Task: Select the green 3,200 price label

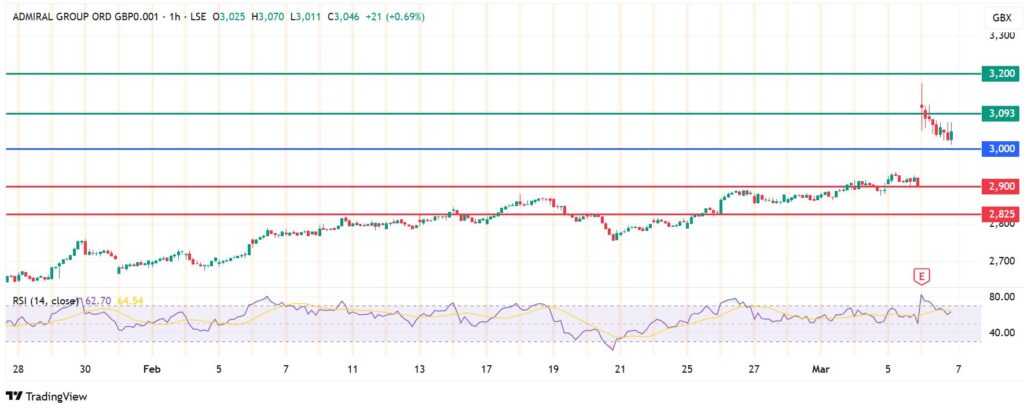Action: tap(1000, 74)
